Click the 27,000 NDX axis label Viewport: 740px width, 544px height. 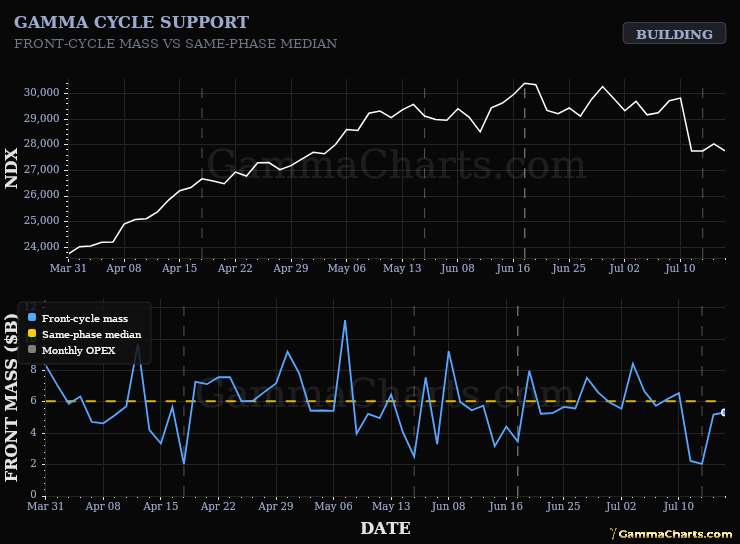coord(42,170)
